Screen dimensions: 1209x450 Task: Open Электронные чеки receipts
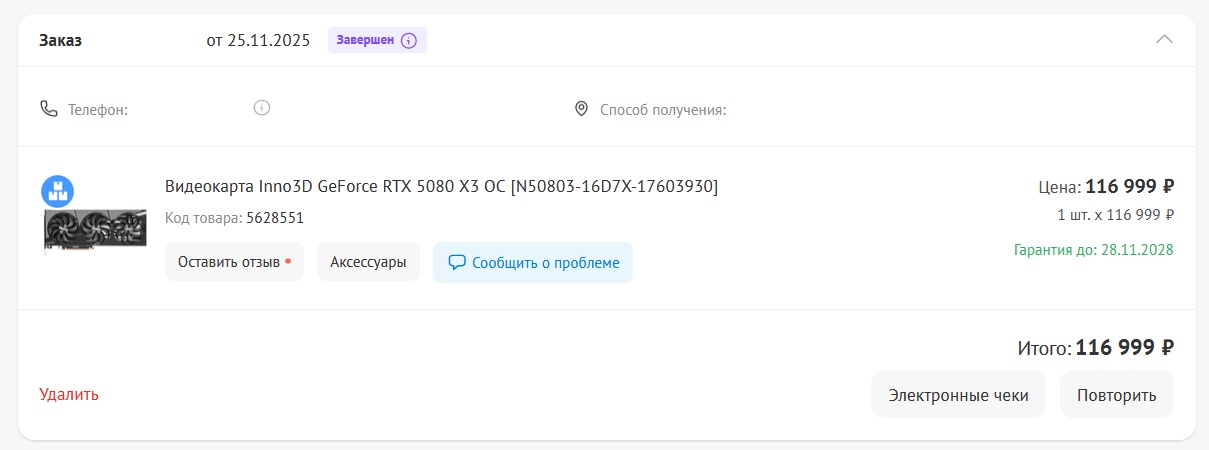click(x=958, y=394)
